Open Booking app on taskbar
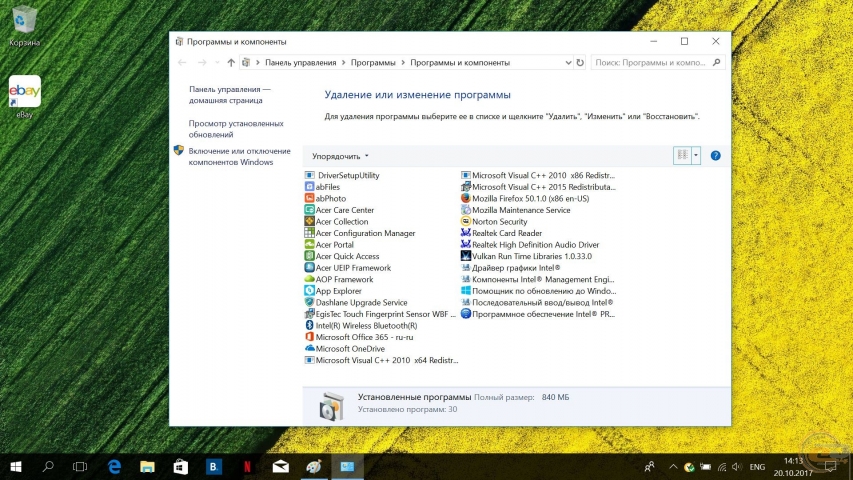Screen dimensions: 853x480 (214, 466)
